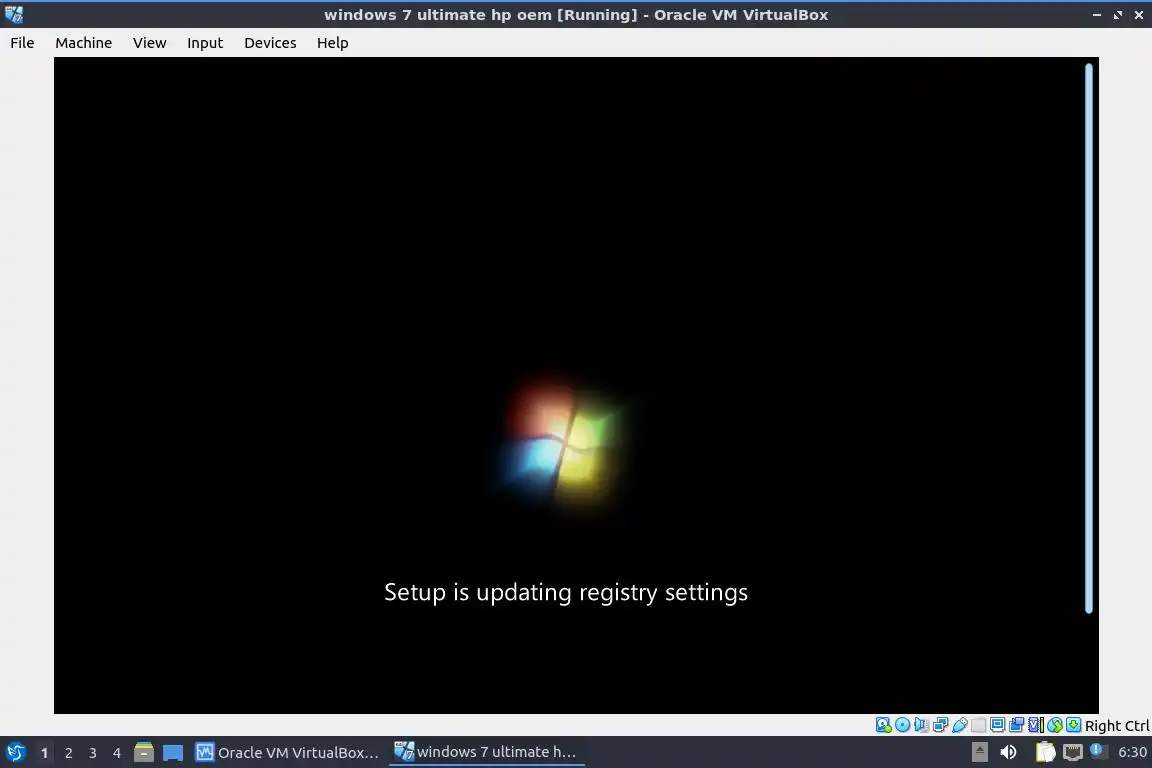
Task: Click the USB devices indicator icon
Action: (x=960, y=725)
